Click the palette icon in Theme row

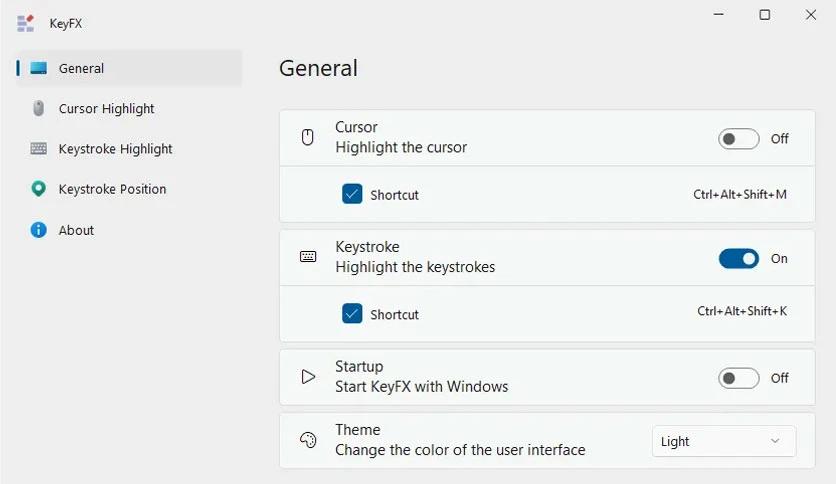click(x=308, y=440)
